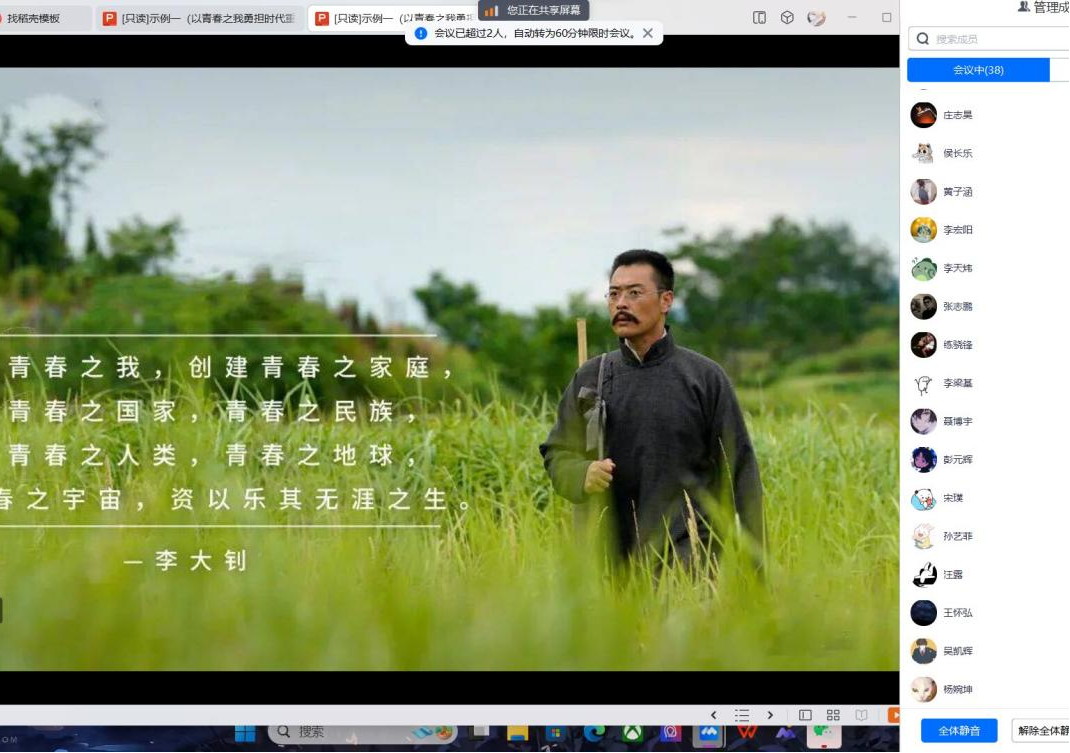Switch to slide sorter grid view
Image resolution: width=1070 pixels, height=753 pixels.
click(x=833, y=715)
